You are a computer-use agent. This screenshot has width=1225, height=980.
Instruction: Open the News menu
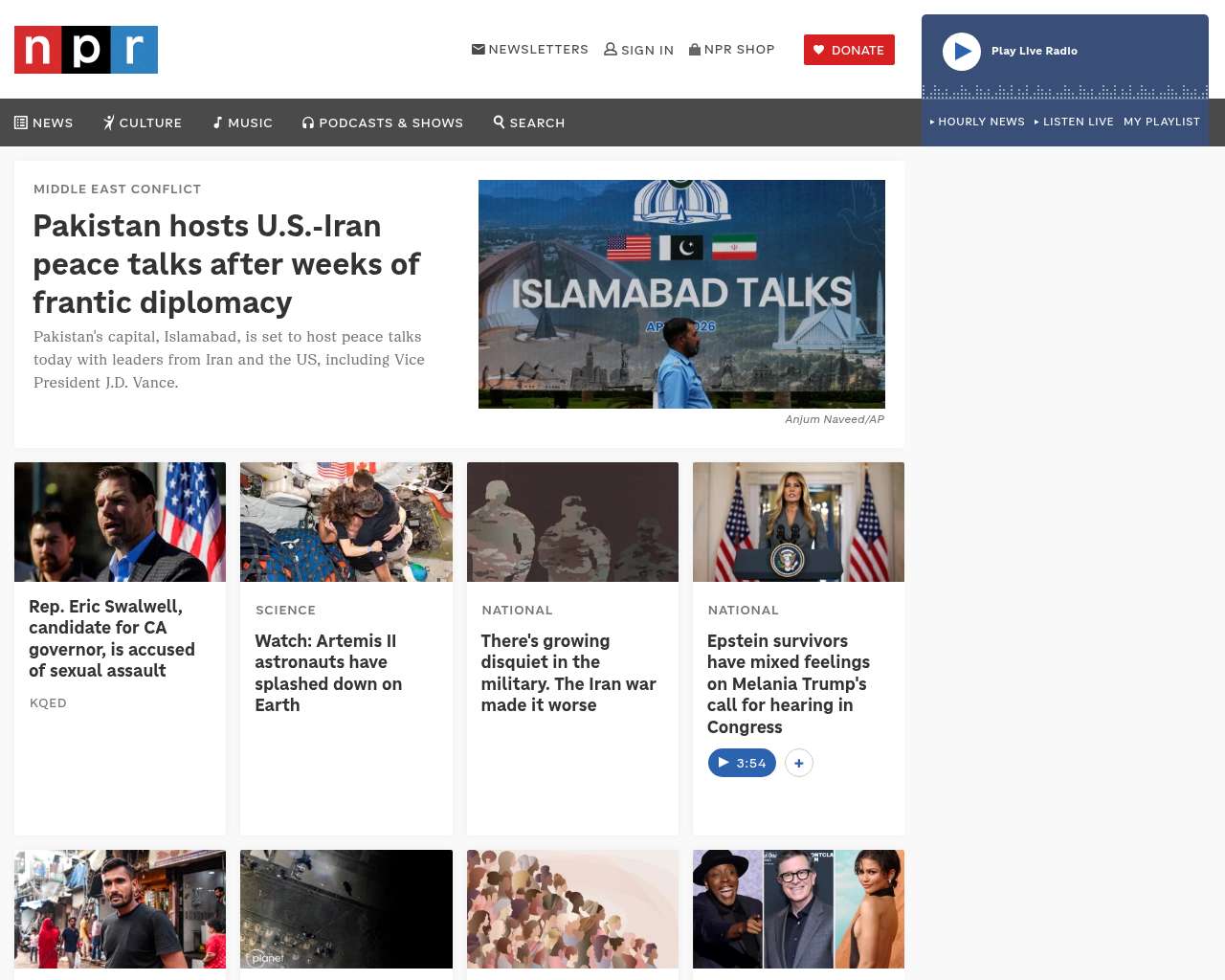(x=44, y=122)
